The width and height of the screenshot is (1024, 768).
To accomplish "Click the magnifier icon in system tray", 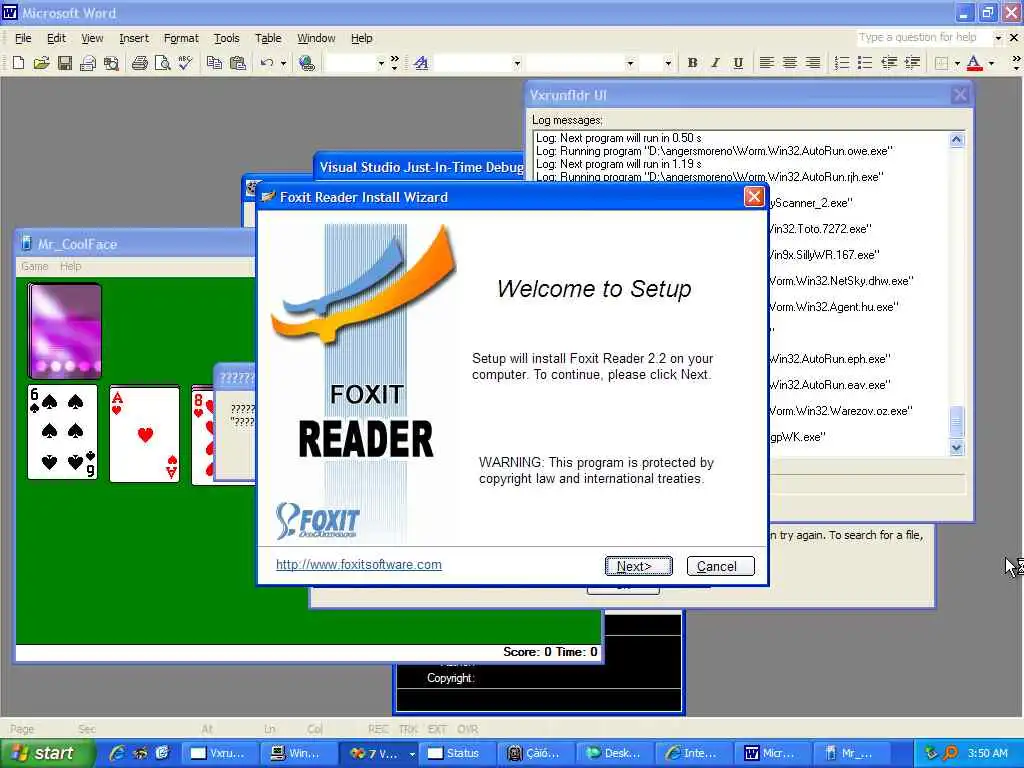I will (950, 753).
